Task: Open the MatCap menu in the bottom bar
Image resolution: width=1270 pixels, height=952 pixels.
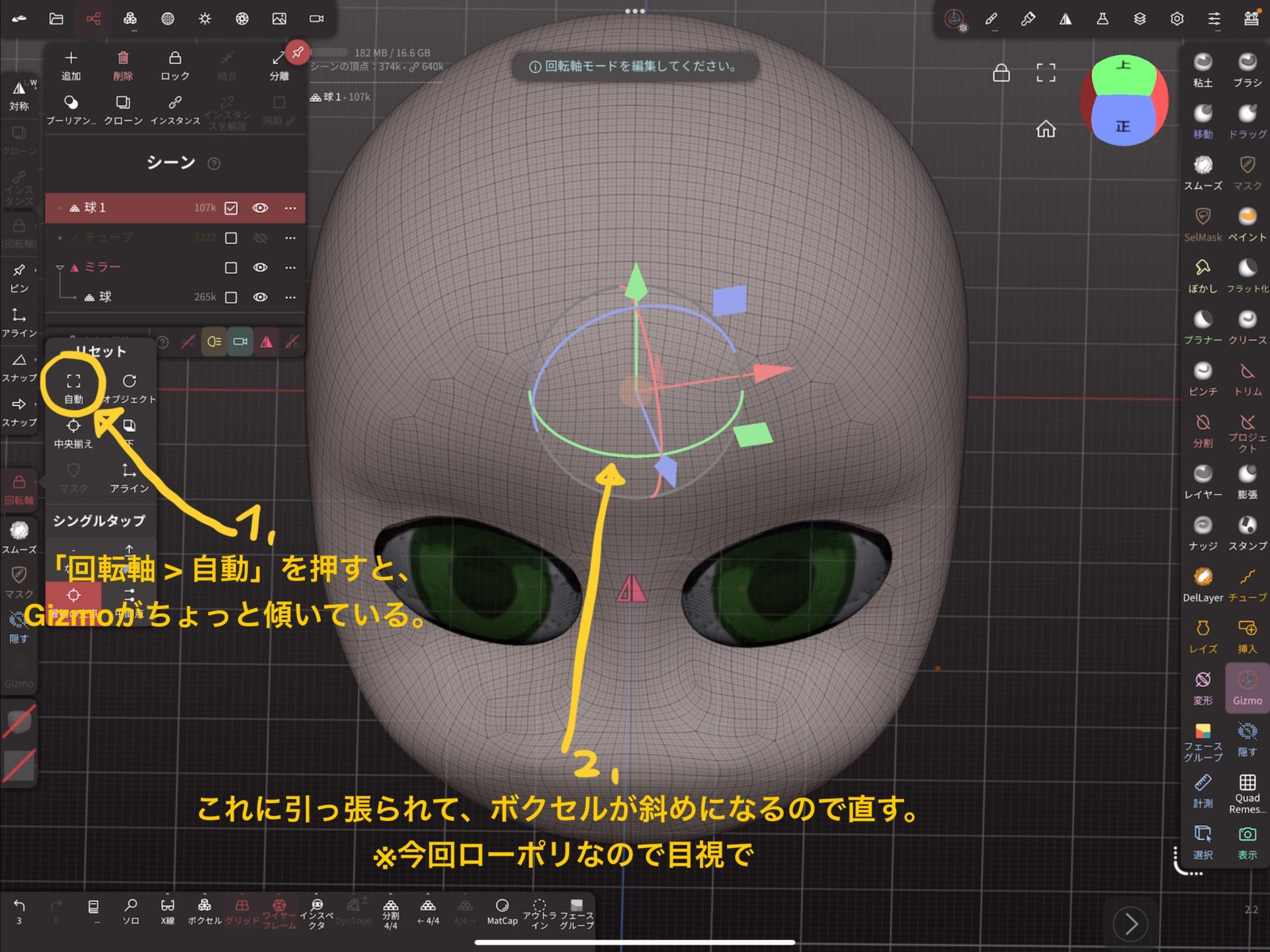Action: pos(502,910)
